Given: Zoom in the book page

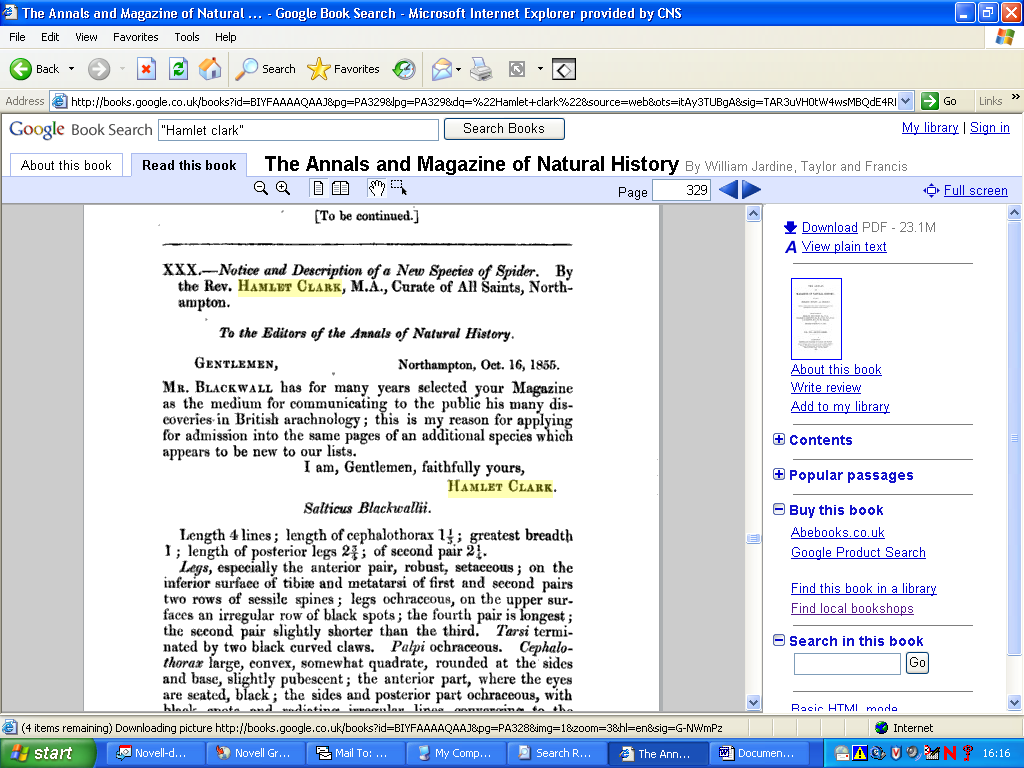Looking at the screenshot, I should [283, 188].
